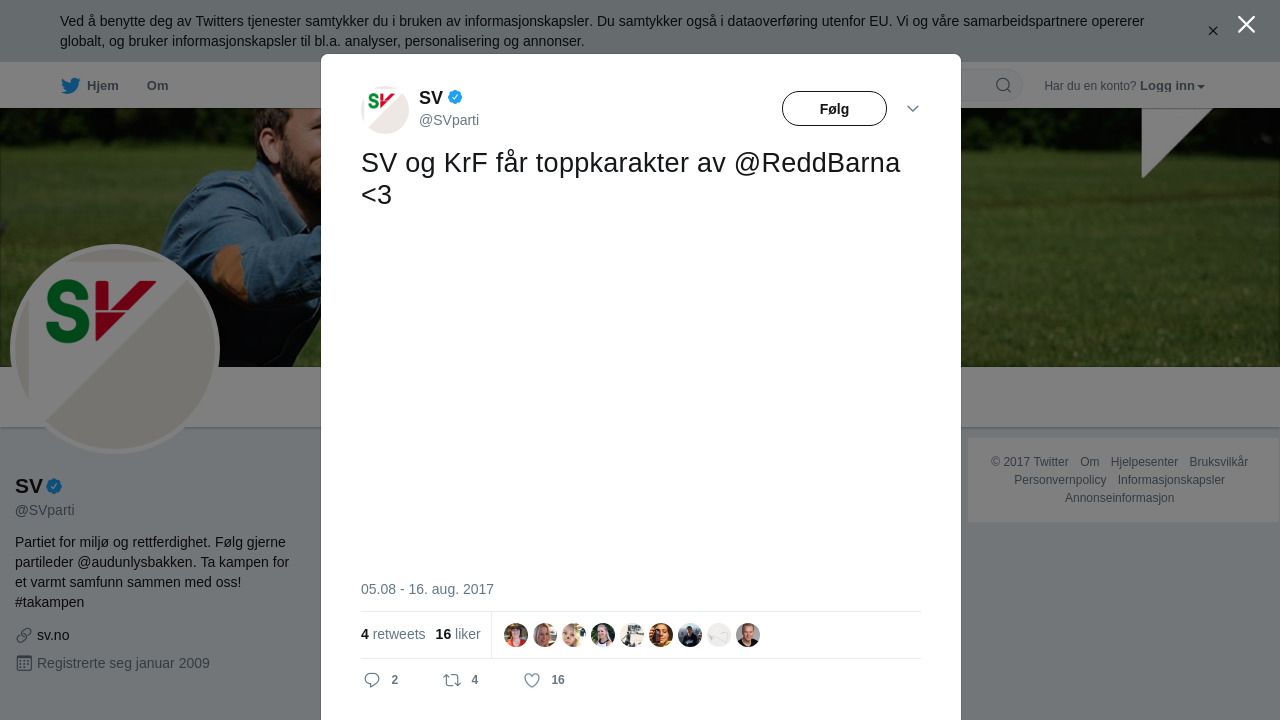Open the Logg inn dropdown
The width and height of the screenshot is (1280, 720).
coord(1172,86)
